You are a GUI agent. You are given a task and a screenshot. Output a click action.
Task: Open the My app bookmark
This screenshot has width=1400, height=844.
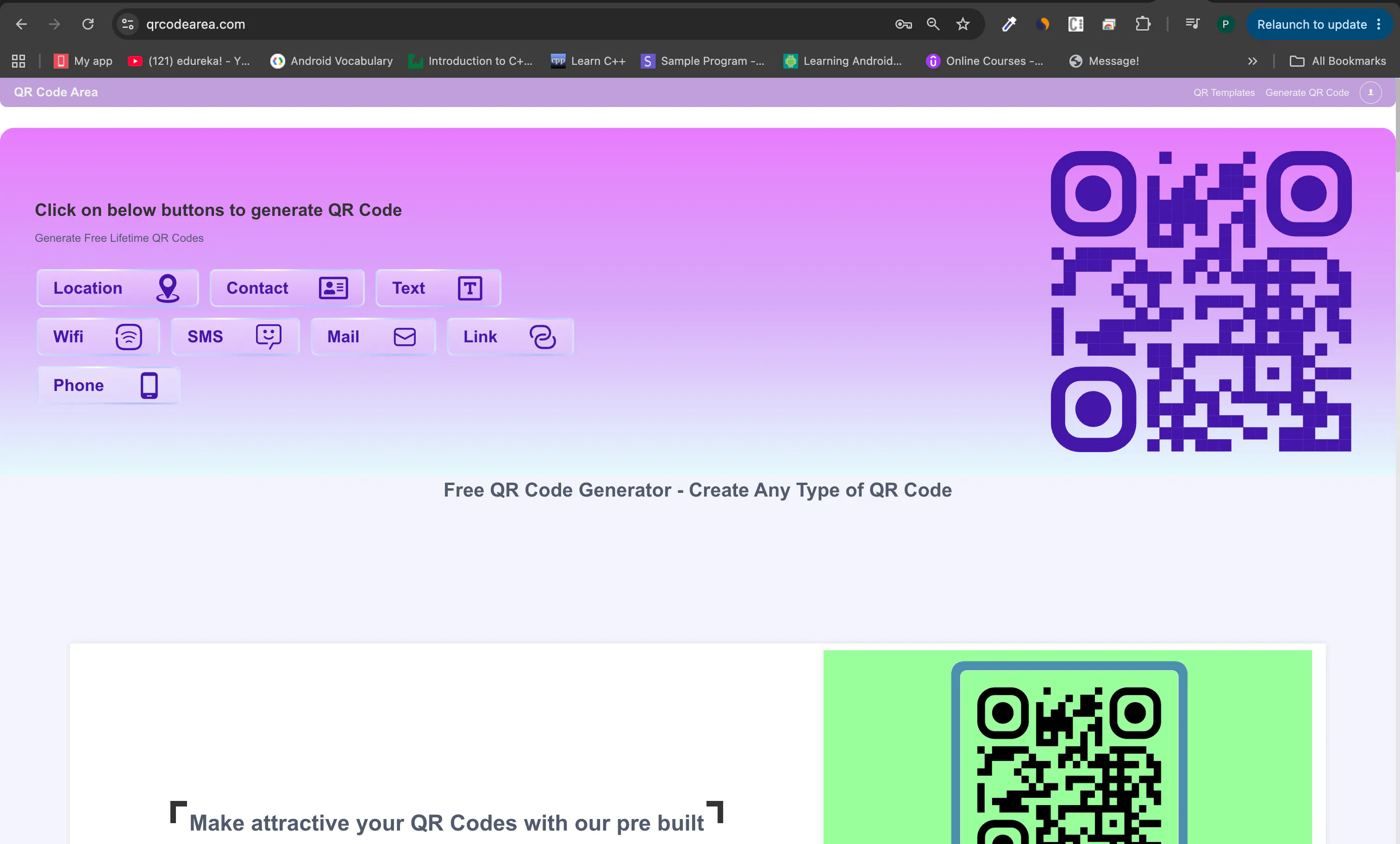83,61
